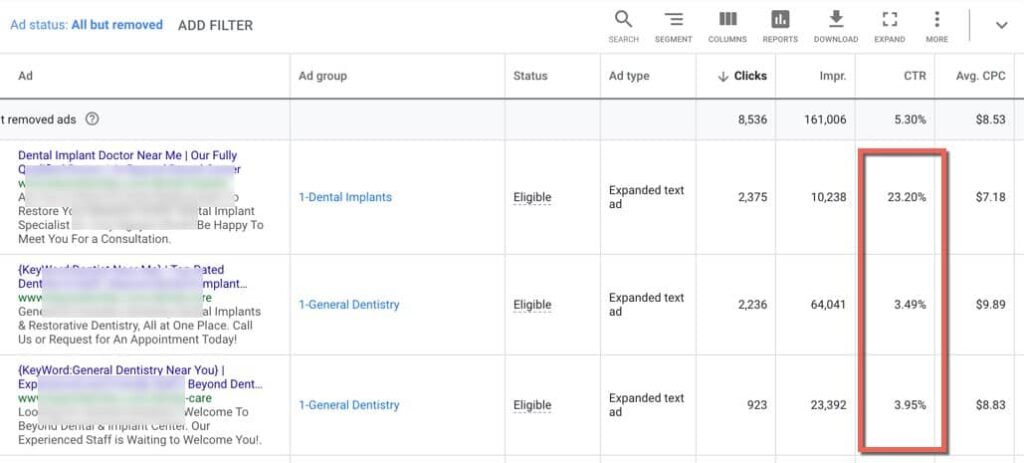Sort by the CTR column header
The width and height of the screenshot is (1024, 463).
pyautogui.click(x=915, y=76)
